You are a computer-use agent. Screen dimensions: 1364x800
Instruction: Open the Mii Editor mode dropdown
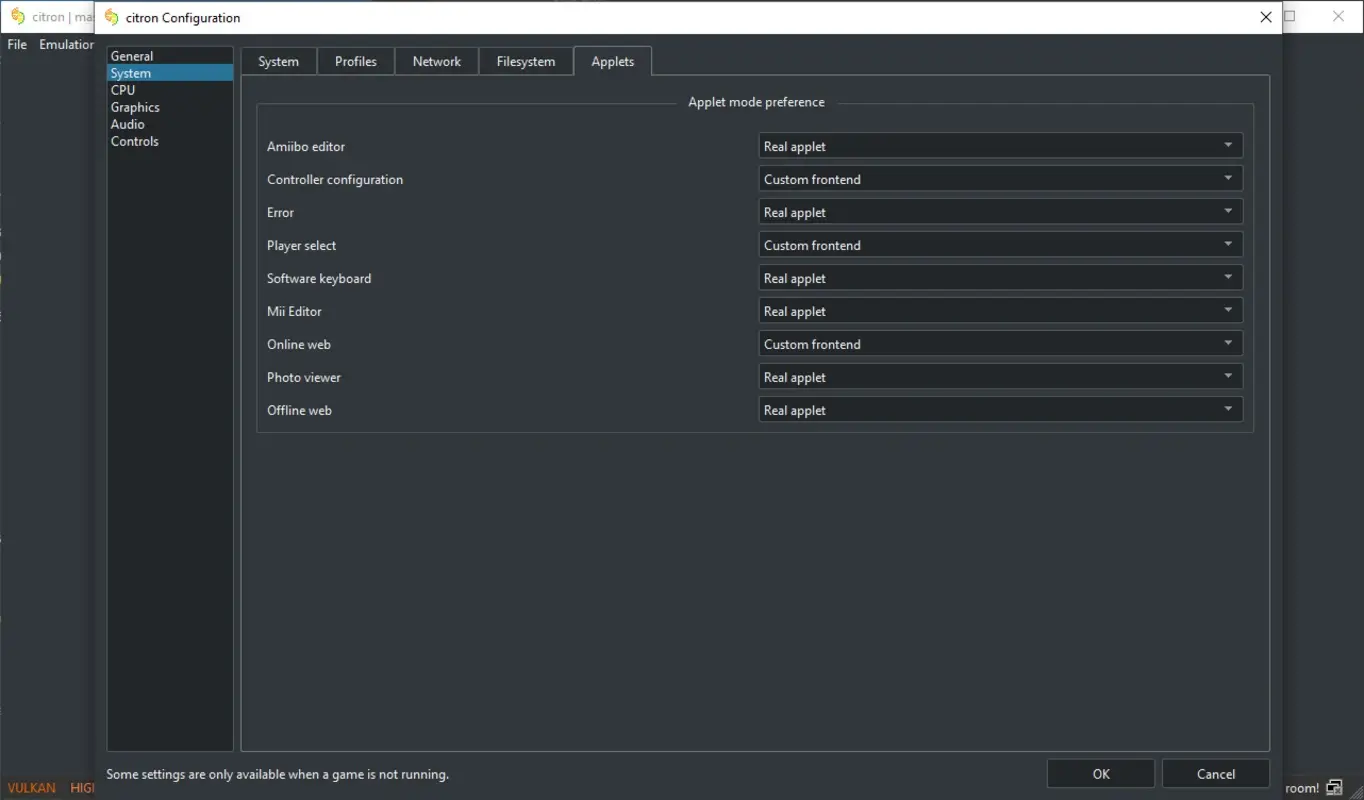pos(1000,310)
